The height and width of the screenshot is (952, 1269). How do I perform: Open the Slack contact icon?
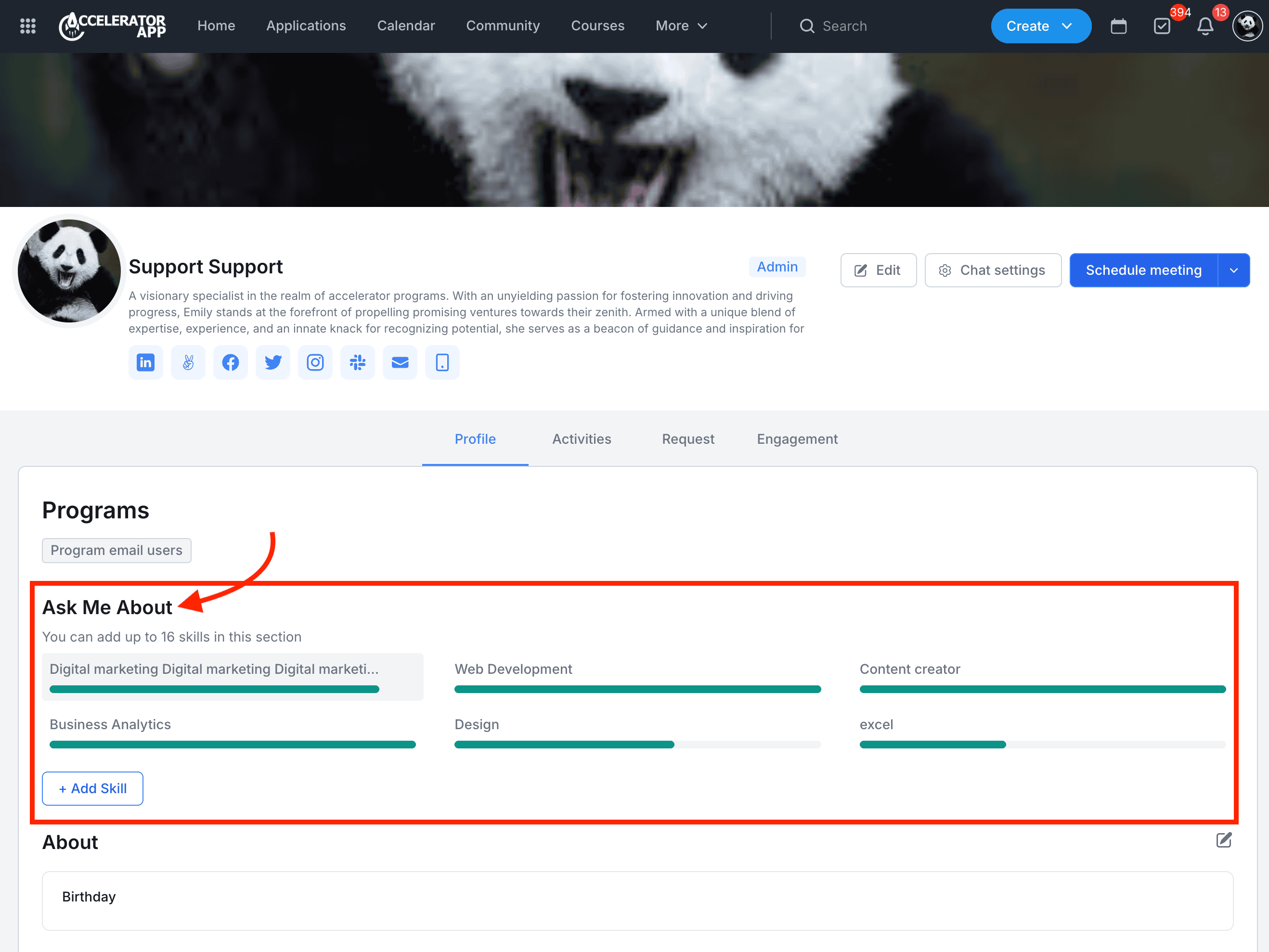(x=357, y=362)
